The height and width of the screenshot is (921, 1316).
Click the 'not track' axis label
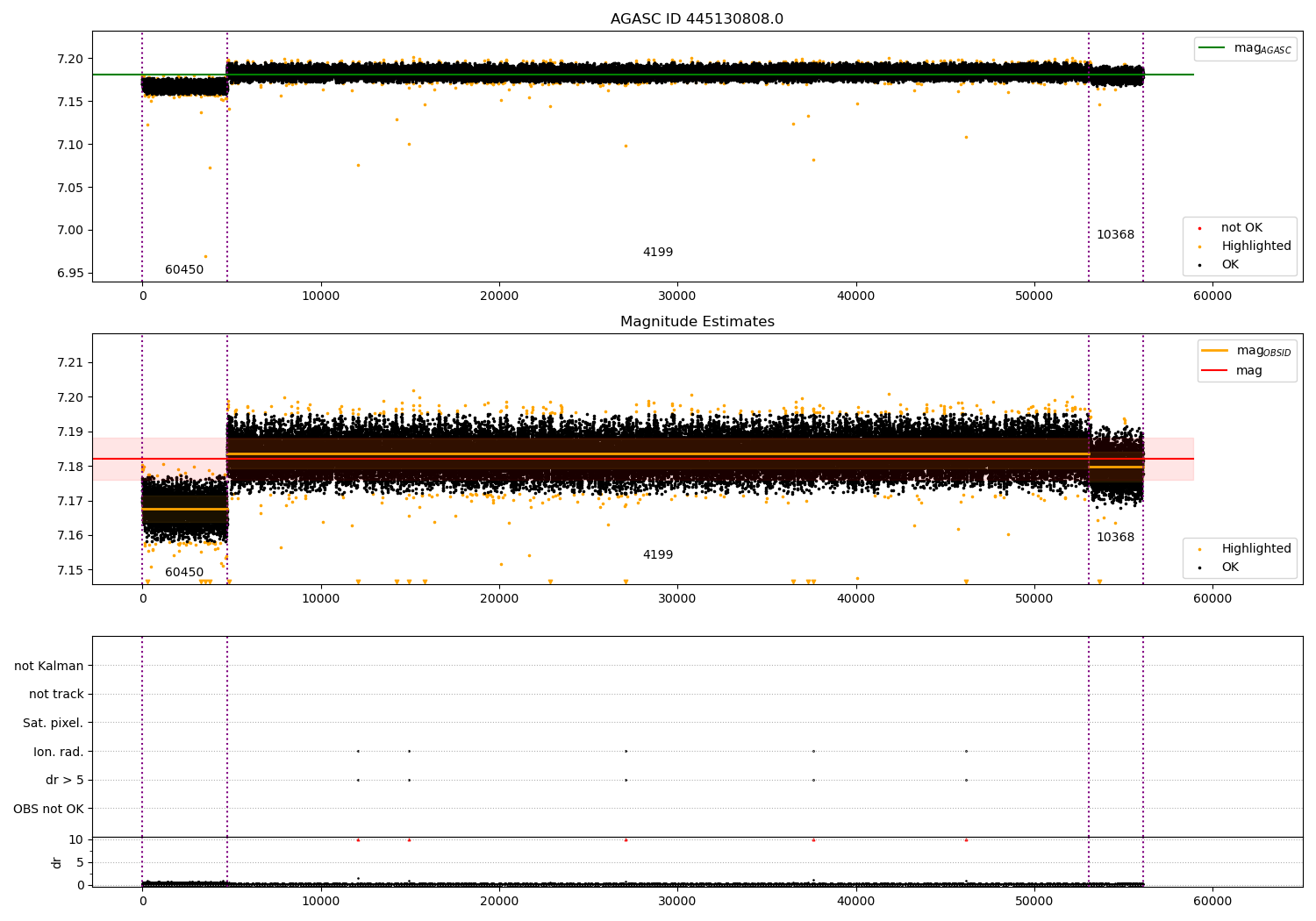pos(56,695)
